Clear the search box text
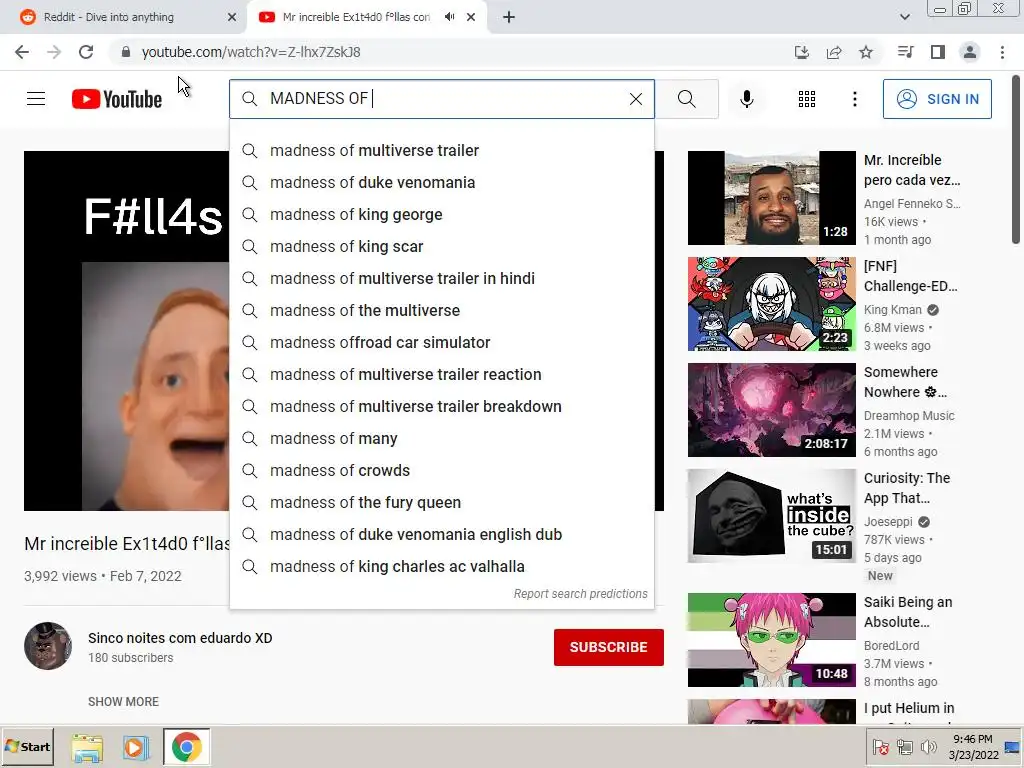 coord(635,99)
